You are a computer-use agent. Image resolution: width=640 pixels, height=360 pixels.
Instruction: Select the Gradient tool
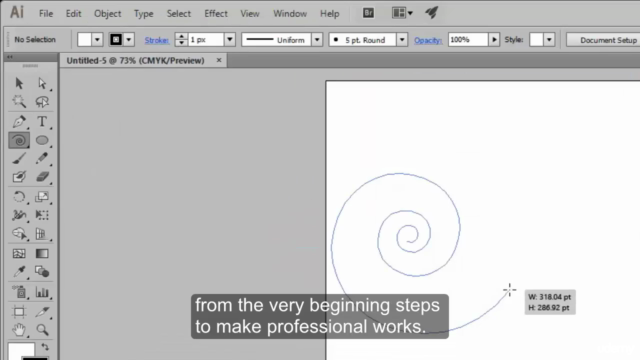42,253
